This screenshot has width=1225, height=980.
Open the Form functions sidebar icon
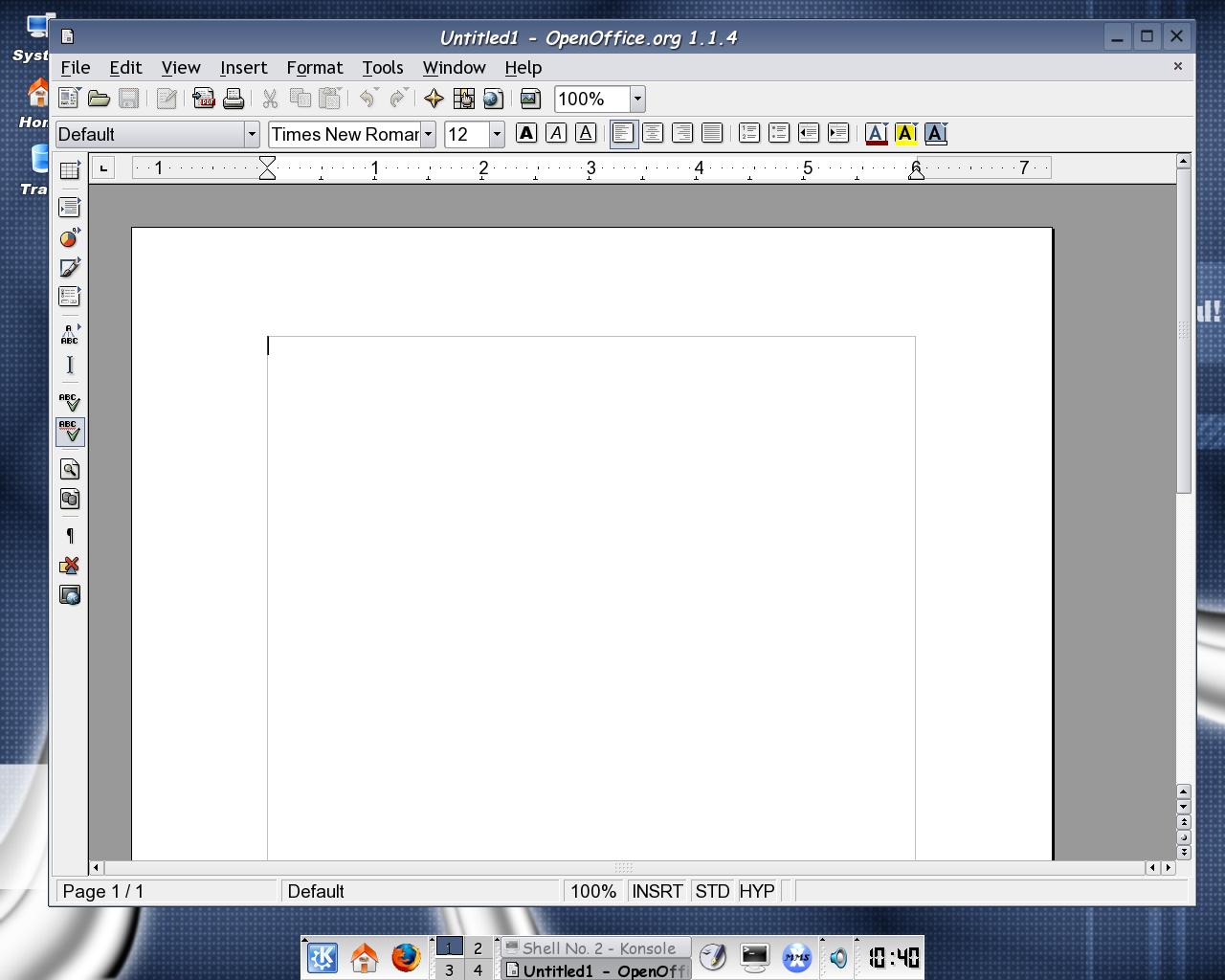click(x=70, y=298)
